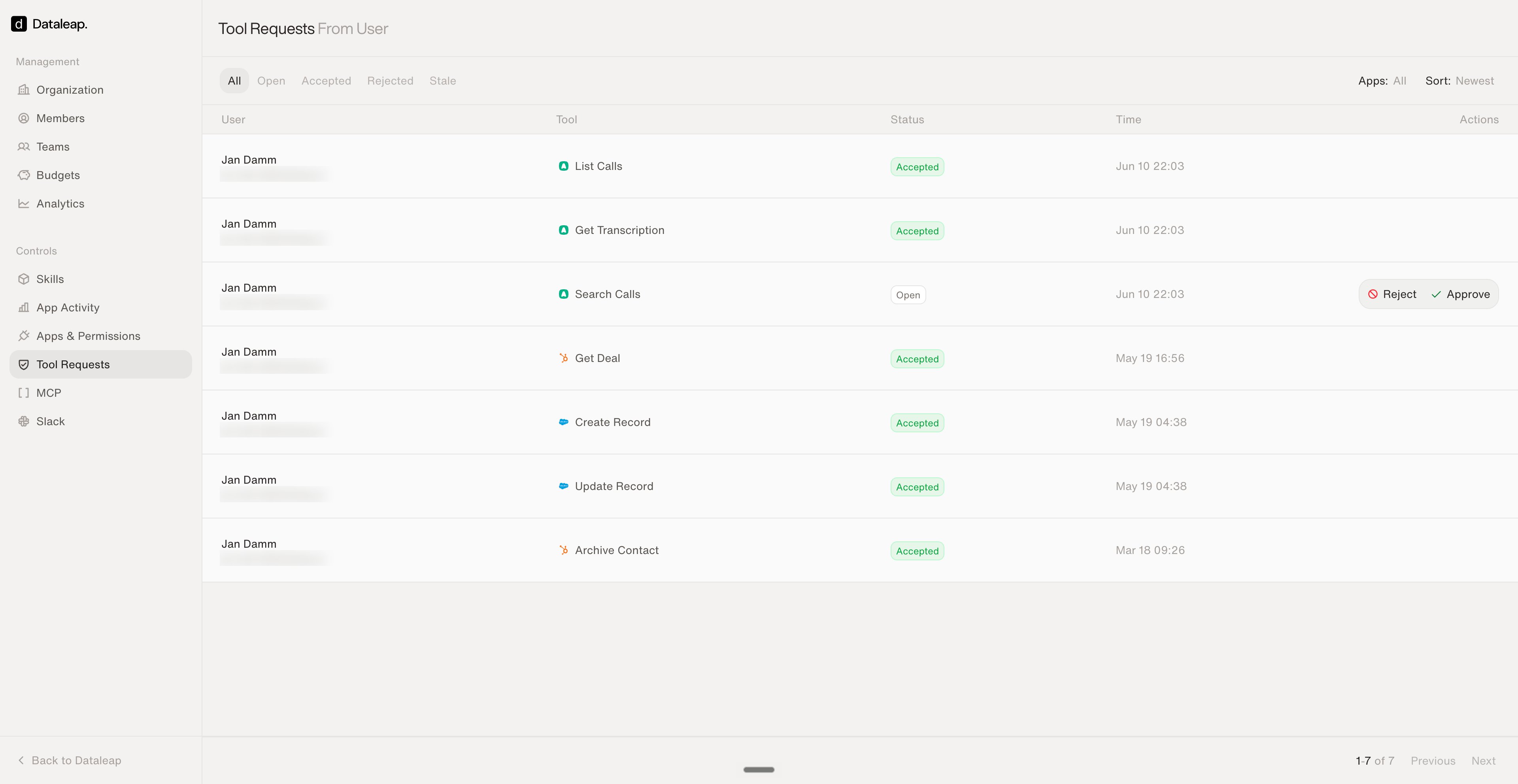This screenshot has height=784, width=1518.
Task: Open App Activity in sidebar
Action: coord(101,307)
